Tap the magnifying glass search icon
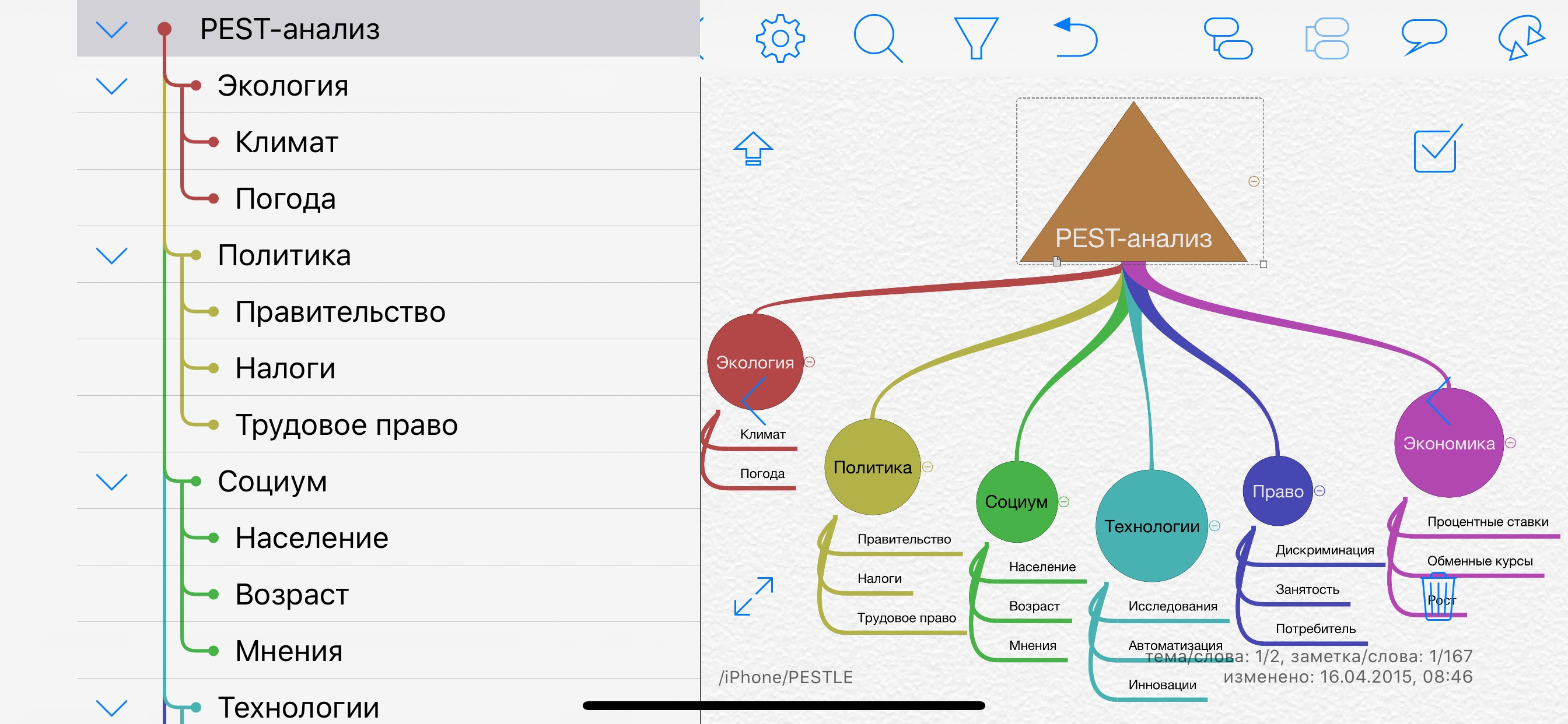This screenshot has height=724, width=1568. tap(877, 38)
